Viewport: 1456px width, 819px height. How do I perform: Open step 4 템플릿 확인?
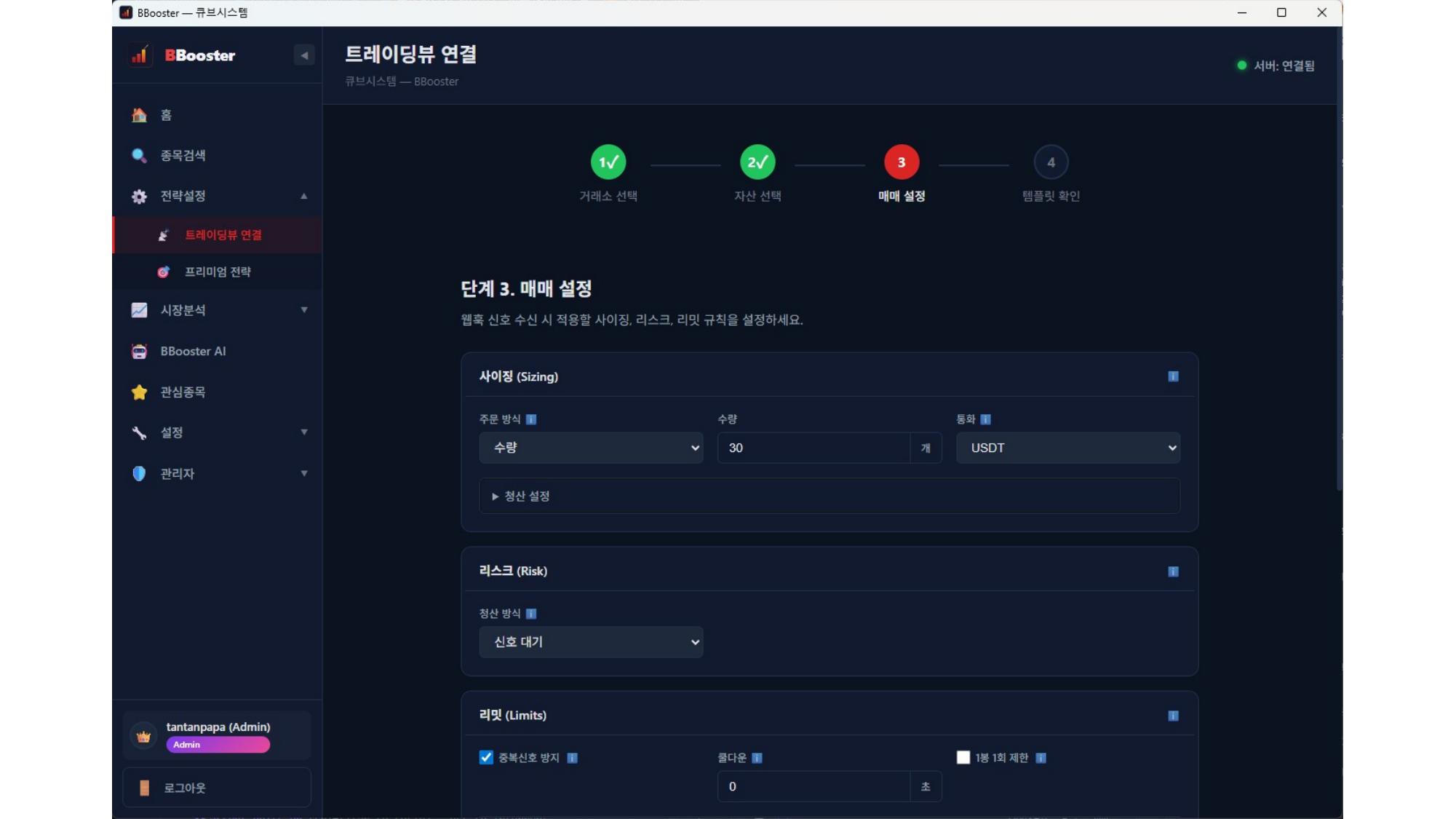(1051, 162)
